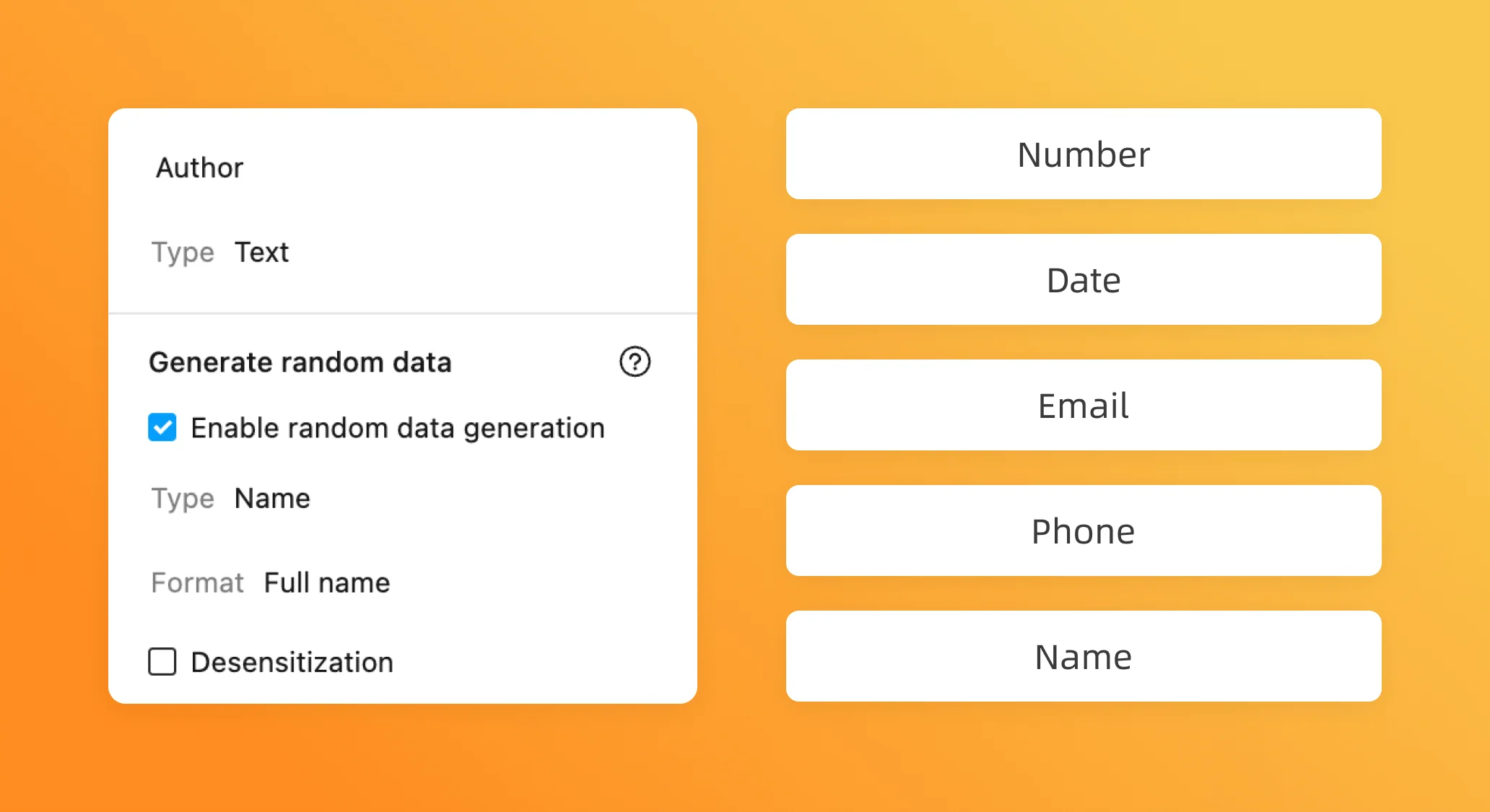Image resolution: width=1490 pixels, height=812 pixels.
Task: Click the Full name format value
Action: [326, 582]
